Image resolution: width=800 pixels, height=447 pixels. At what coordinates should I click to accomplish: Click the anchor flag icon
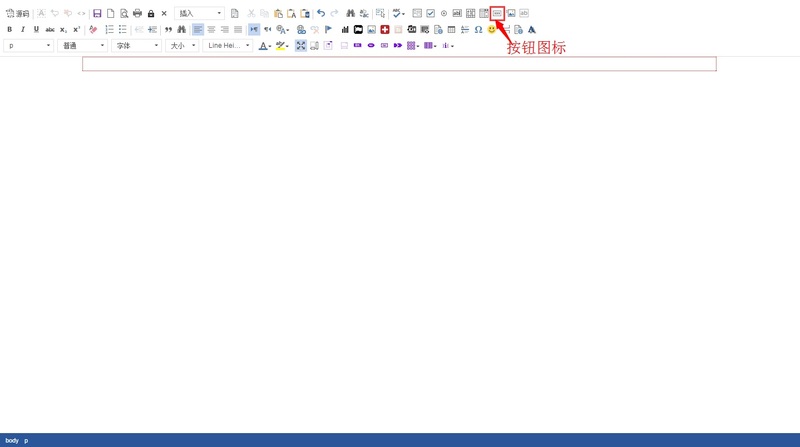point(328,30)
